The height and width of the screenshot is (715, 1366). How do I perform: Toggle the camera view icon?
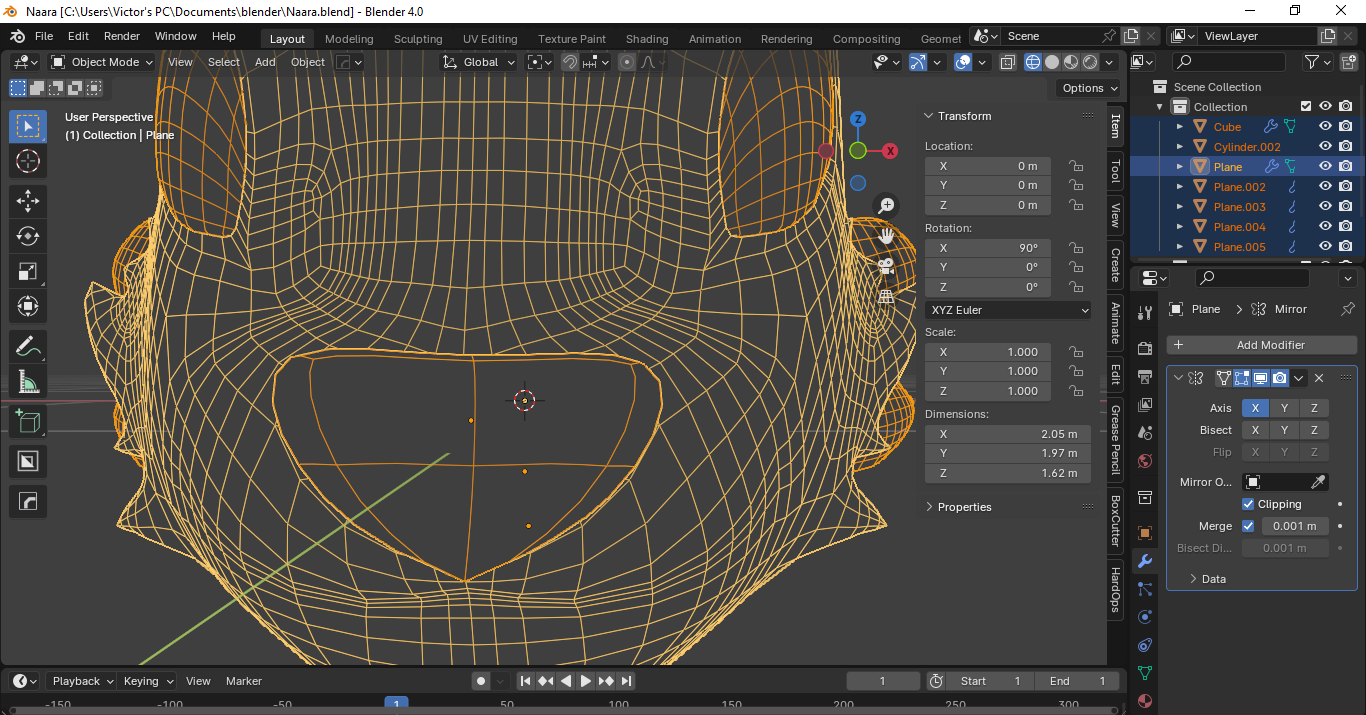click(x=886, y=266)
